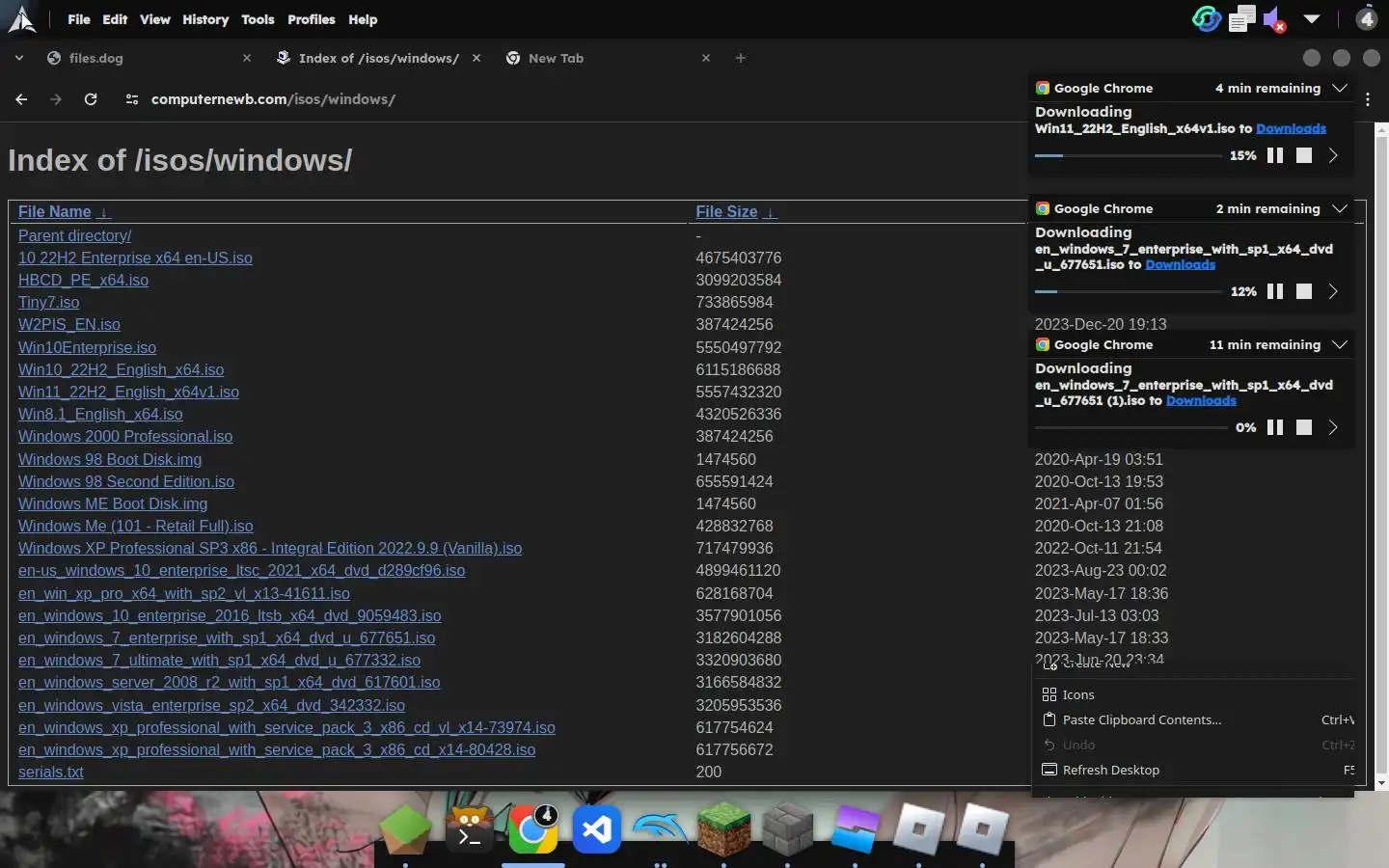Launch Visual Studio Code from the dock
Screen dimensions: 1389x868
597,828
